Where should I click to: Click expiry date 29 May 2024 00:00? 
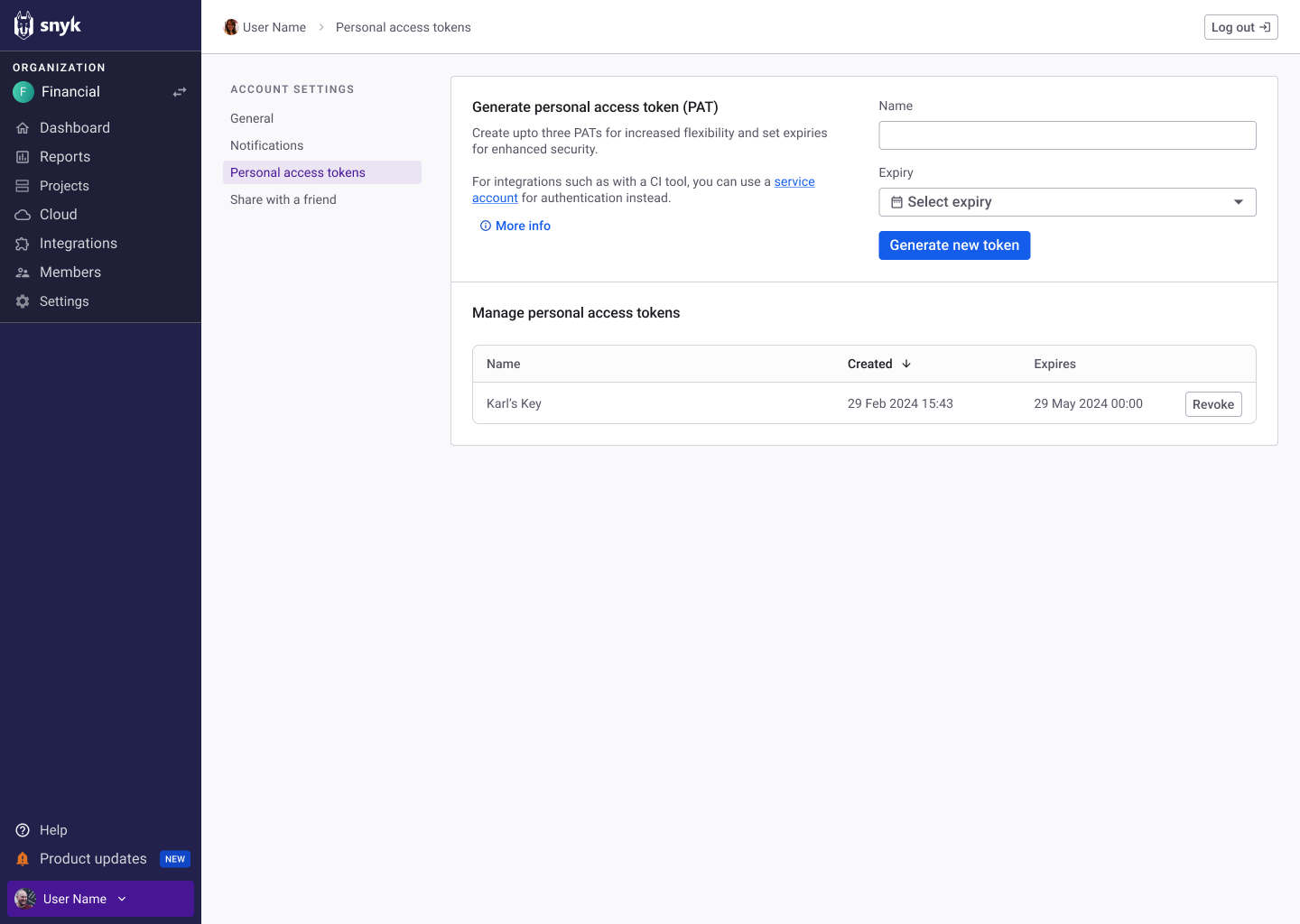1088,403
